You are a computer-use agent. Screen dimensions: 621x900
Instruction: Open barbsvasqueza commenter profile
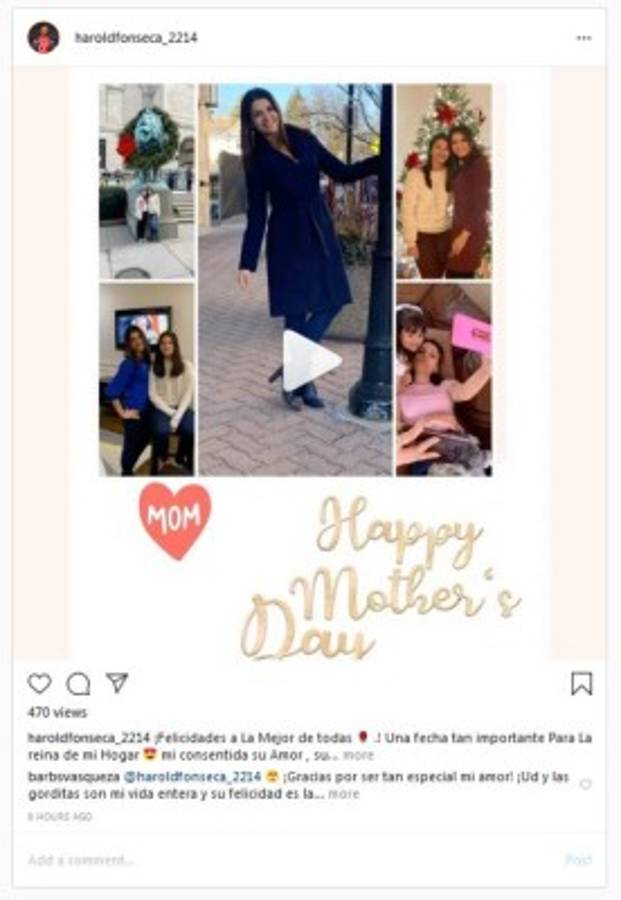click(x=73, y=777)
